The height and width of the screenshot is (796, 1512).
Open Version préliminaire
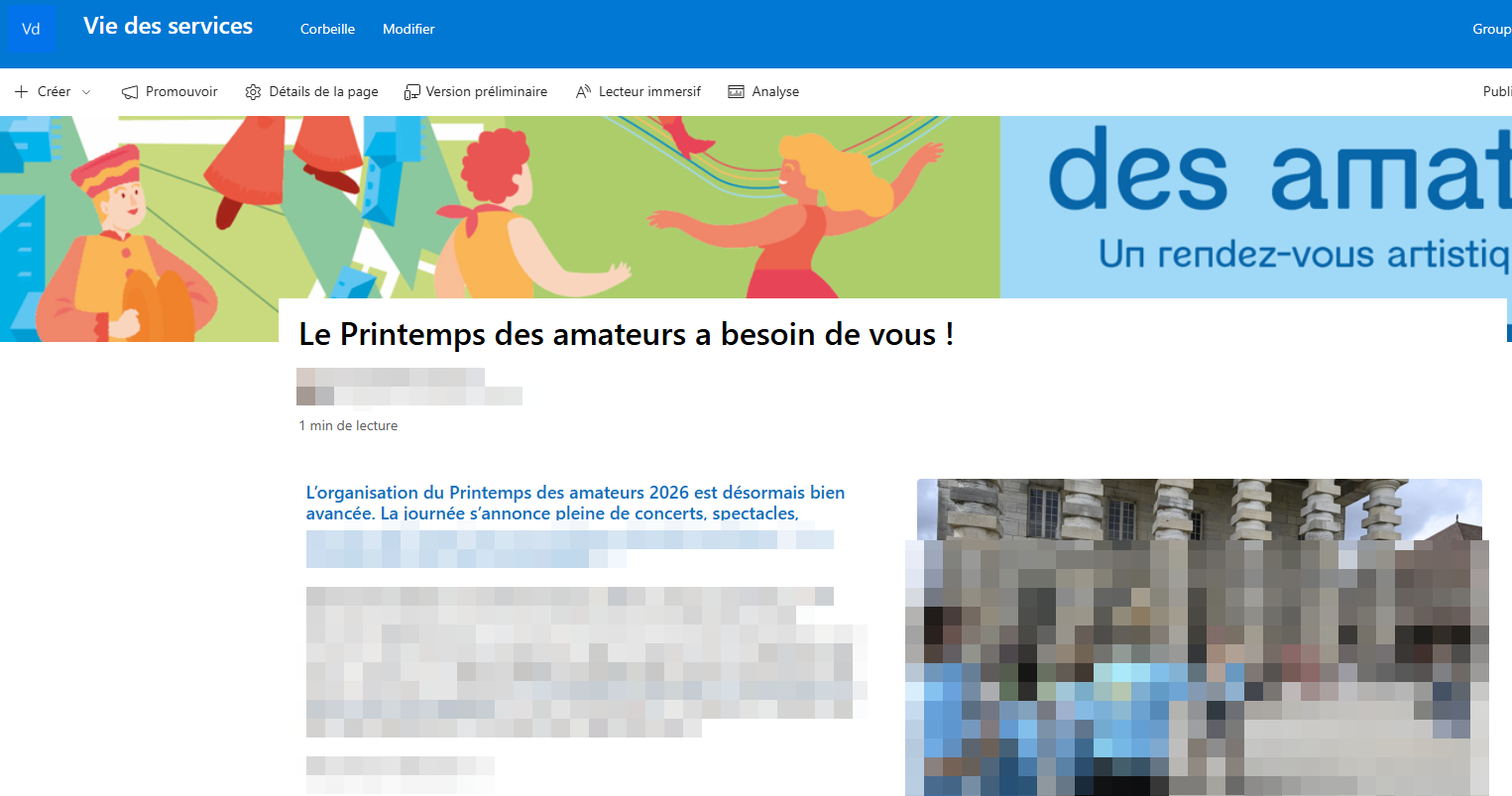coord(486,91)
